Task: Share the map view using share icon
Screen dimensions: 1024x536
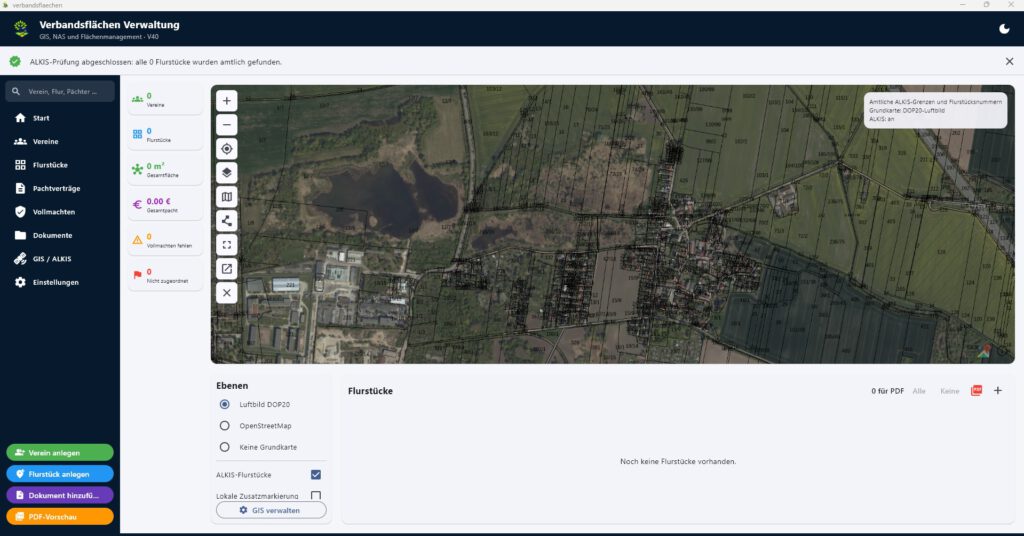Action: click(227, 221)
